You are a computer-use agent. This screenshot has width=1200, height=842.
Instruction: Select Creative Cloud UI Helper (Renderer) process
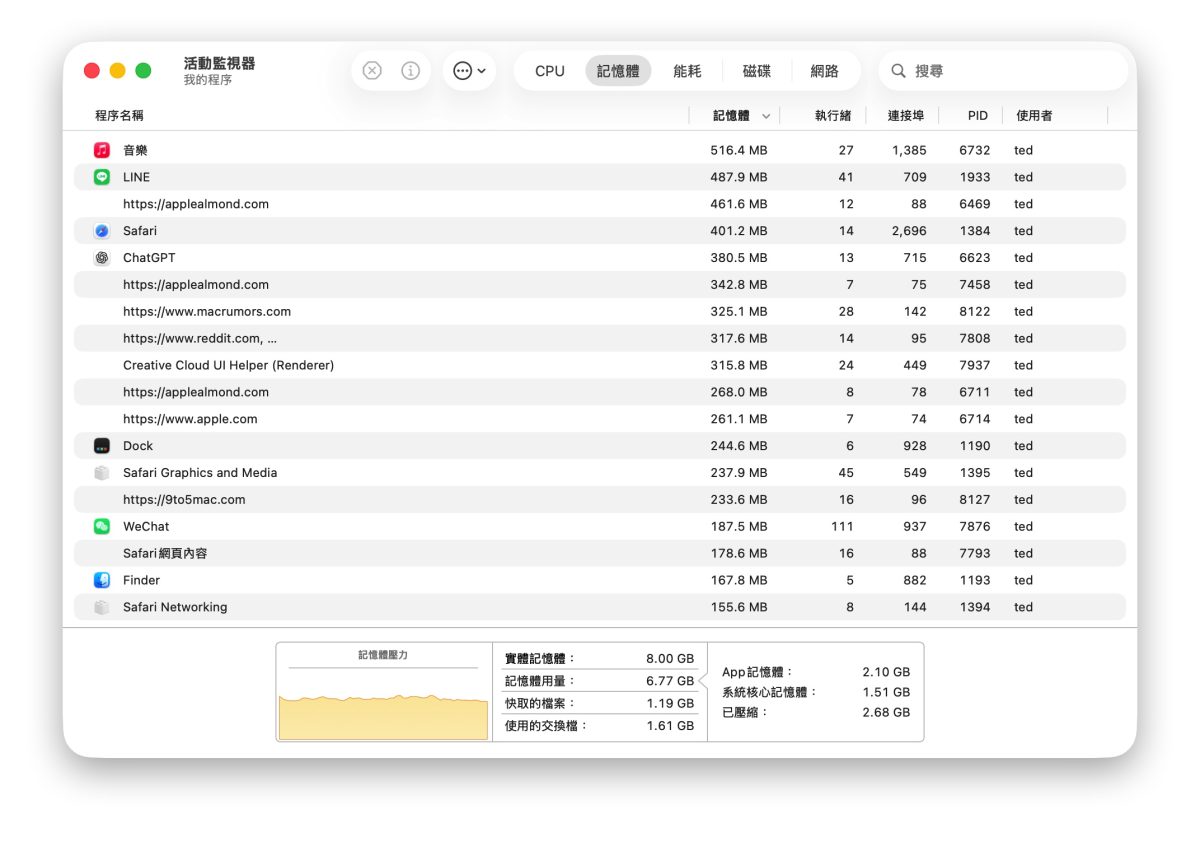(229, 366)
